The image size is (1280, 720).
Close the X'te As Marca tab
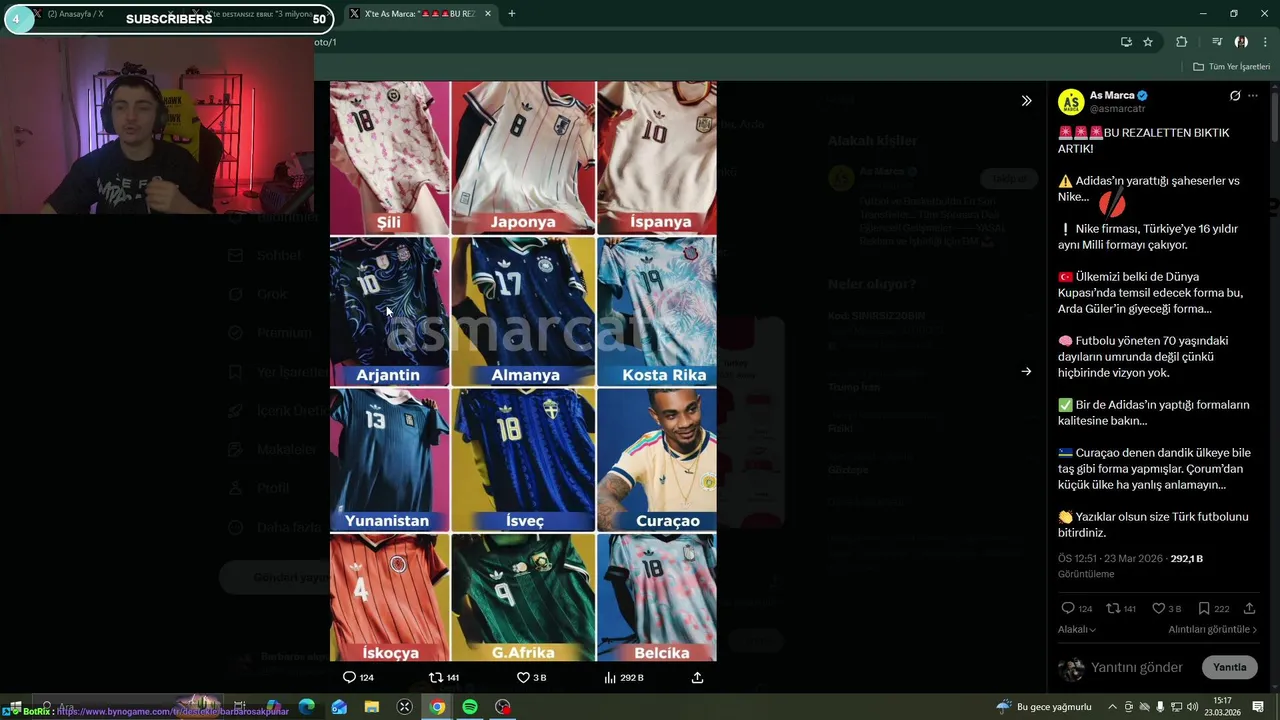[x=488, y=14]
